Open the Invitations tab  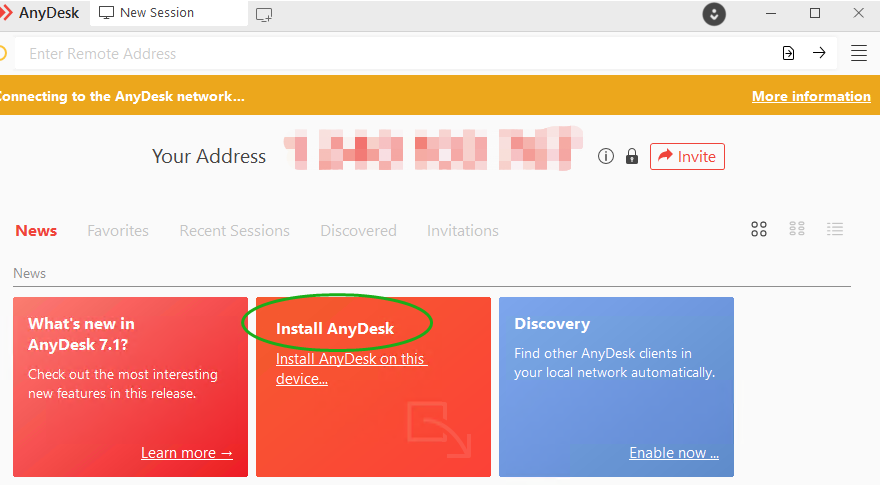coord(462,231)
